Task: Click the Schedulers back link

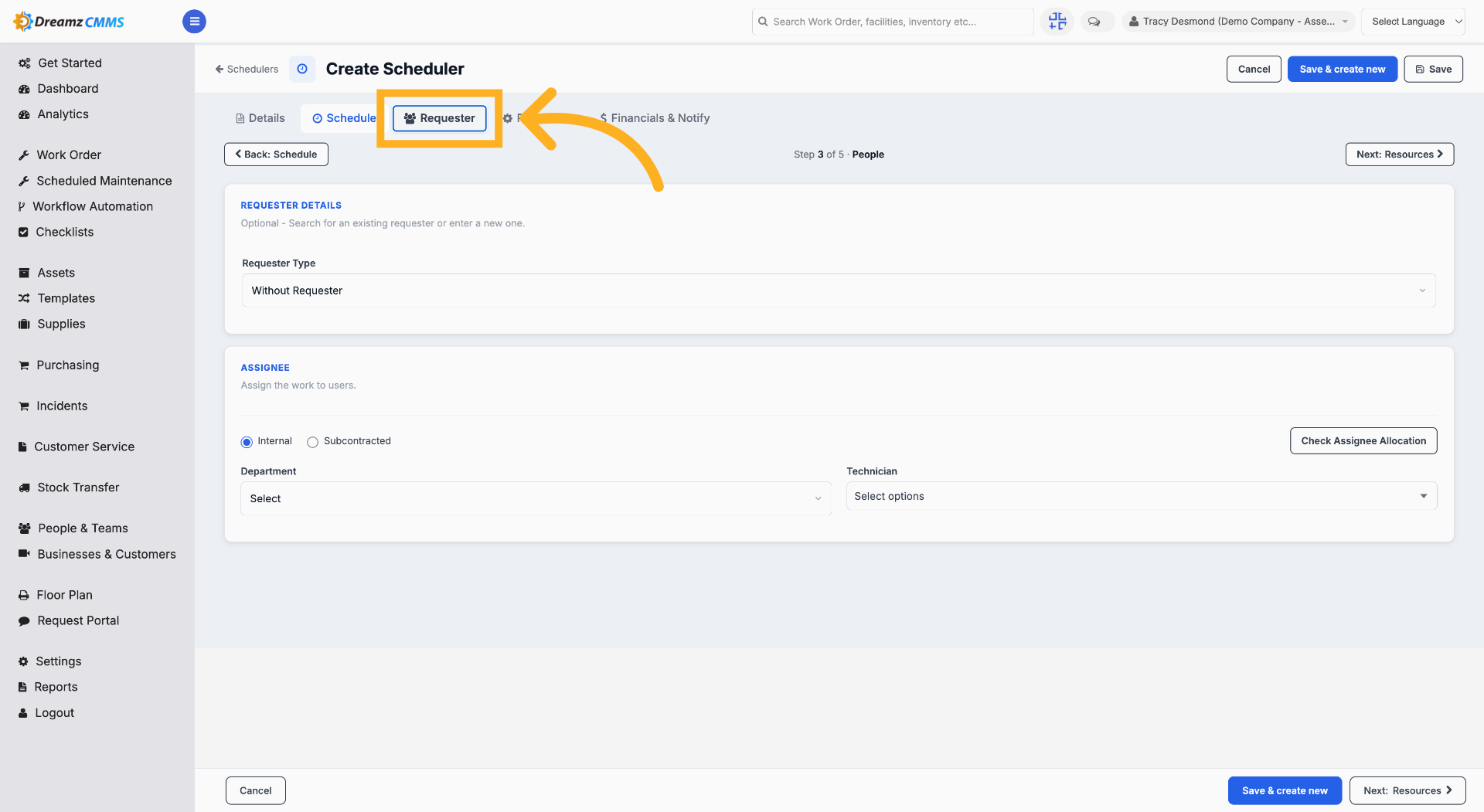Action: [x=247, y=69]
